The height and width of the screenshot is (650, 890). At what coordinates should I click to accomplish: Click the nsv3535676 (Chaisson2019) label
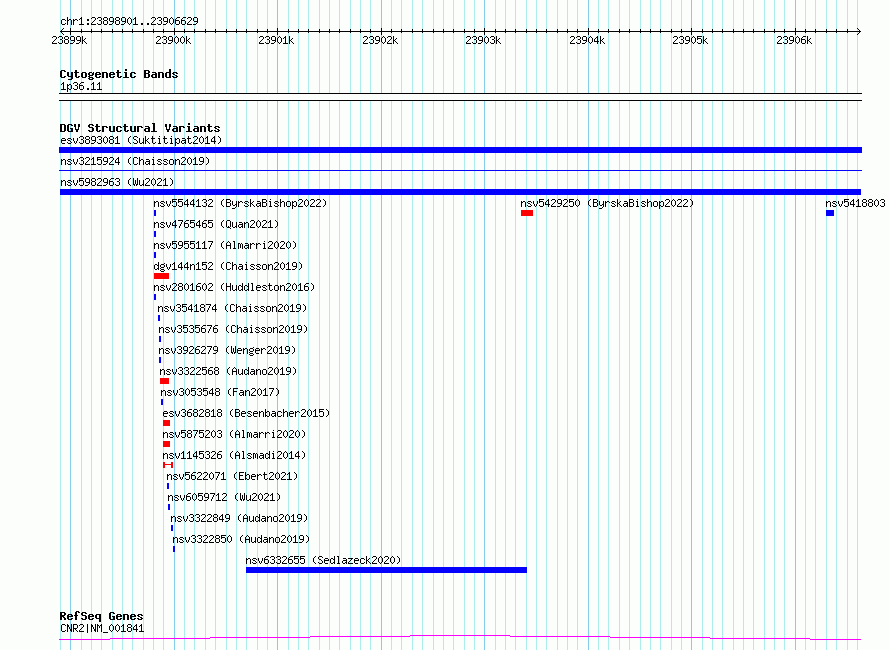(x=233, y=329)
